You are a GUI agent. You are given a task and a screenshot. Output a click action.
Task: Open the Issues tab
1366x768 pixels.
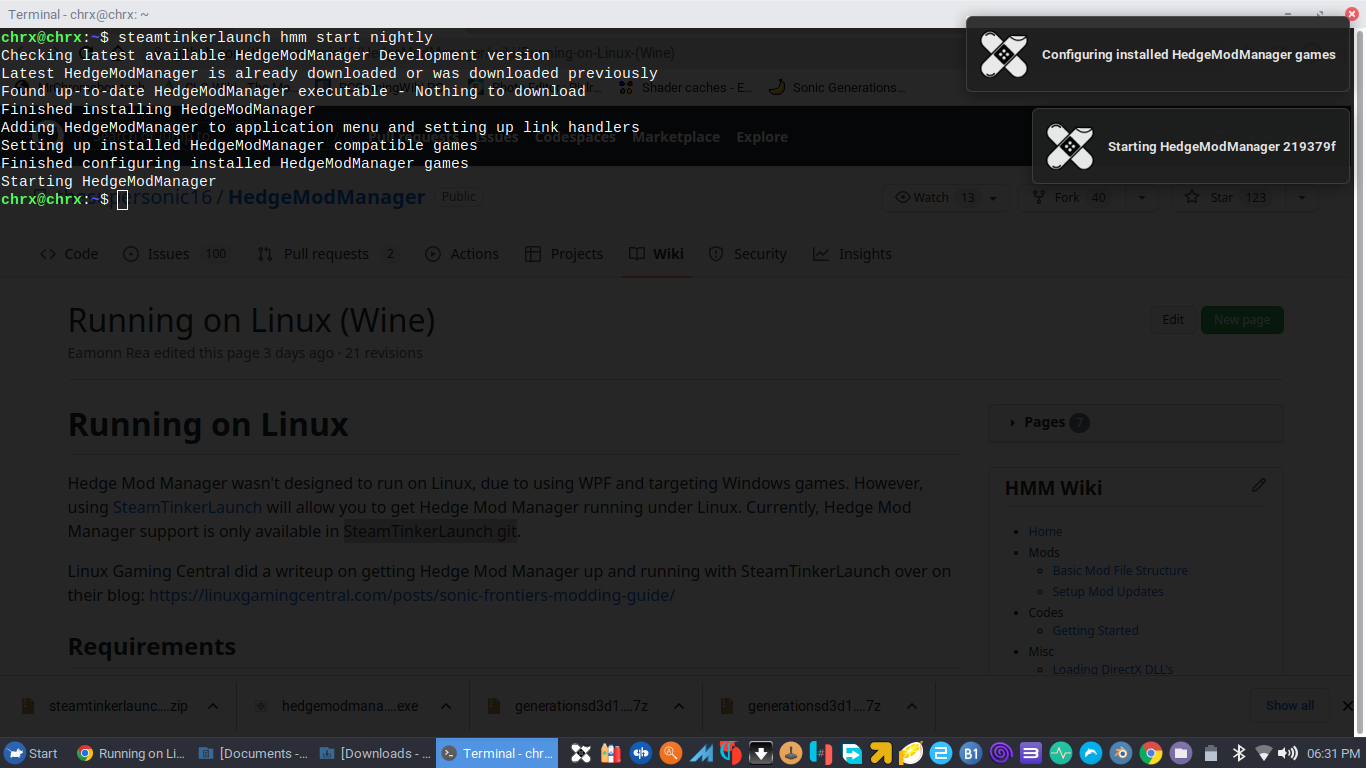tap(167, 254)
